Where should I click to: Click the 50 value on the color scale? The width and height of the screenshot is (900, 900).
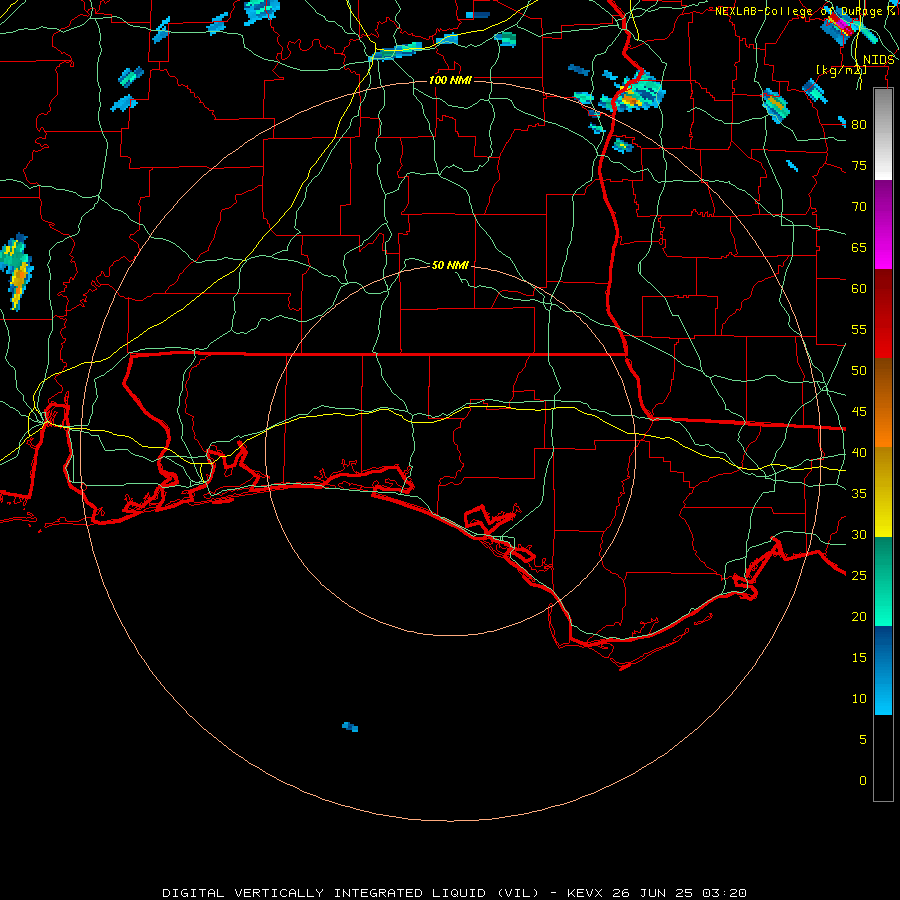pyautogui.click(x=859, y=370)
